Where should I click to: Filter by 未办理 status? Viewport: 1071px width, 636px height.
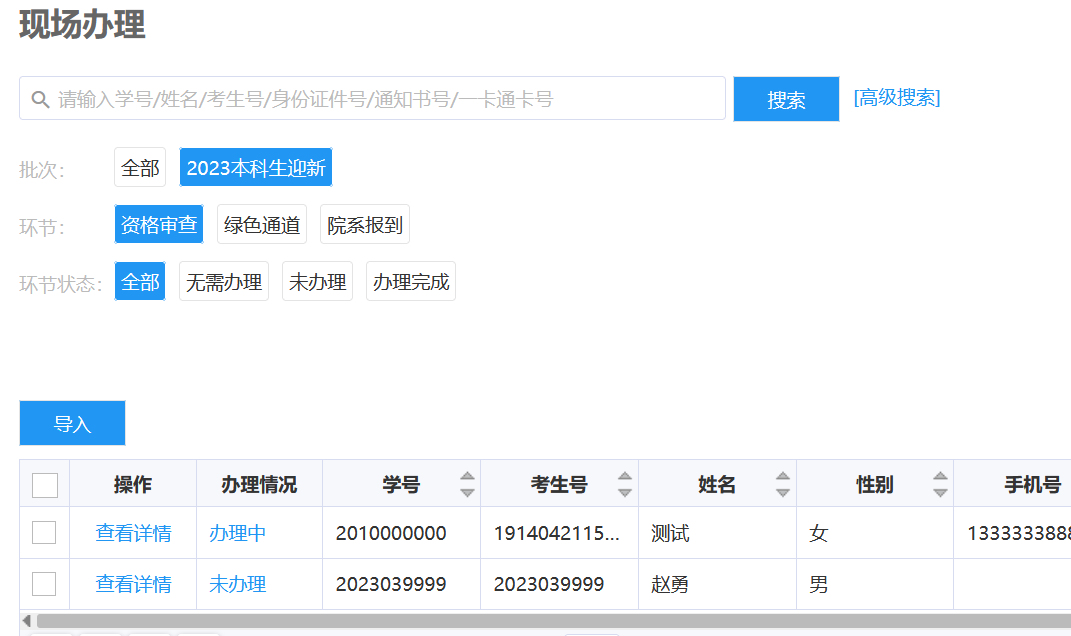[318, 281]
